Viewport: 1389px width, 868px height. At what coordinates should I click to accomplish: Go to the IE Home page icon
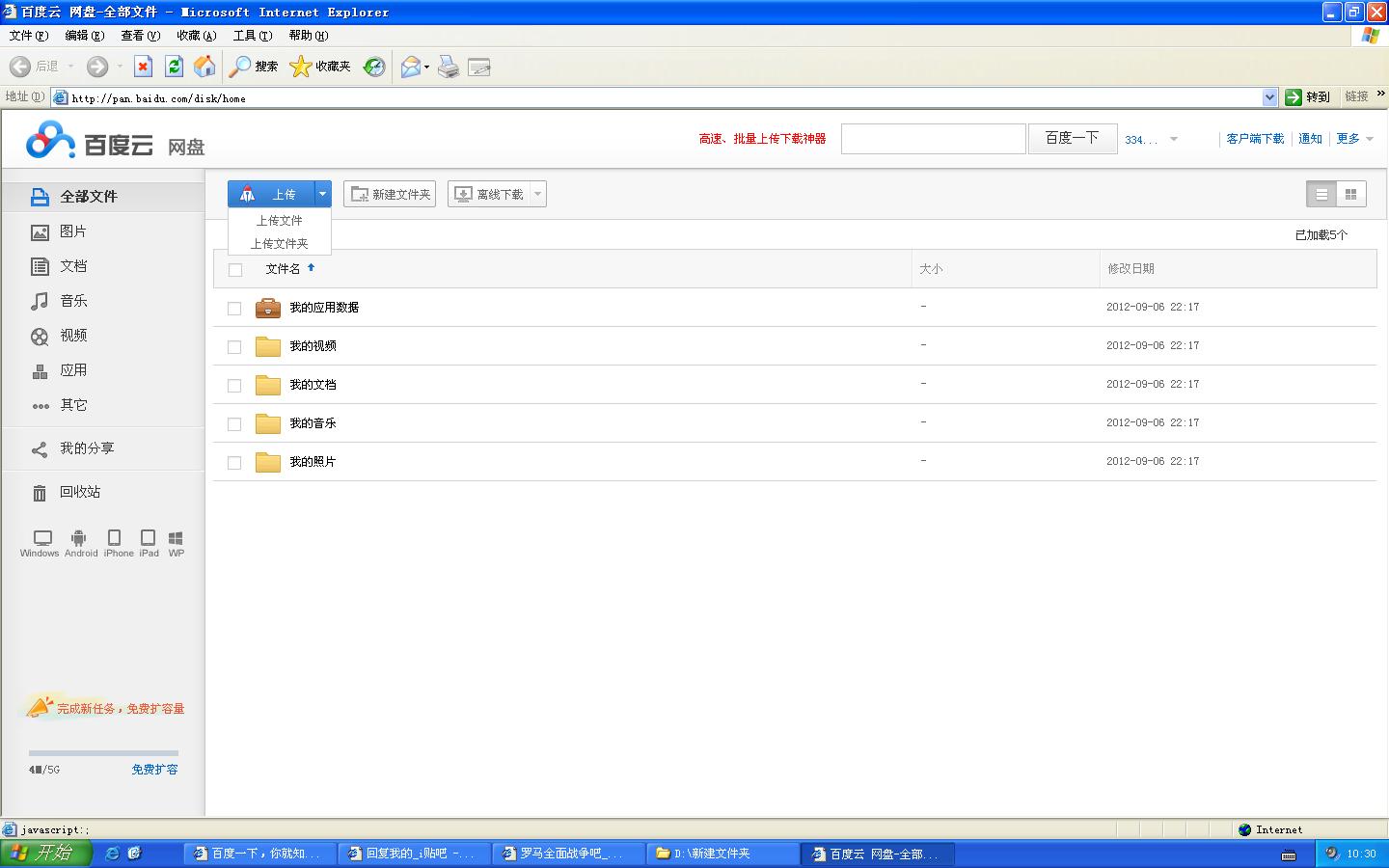[x=204, y=67]
